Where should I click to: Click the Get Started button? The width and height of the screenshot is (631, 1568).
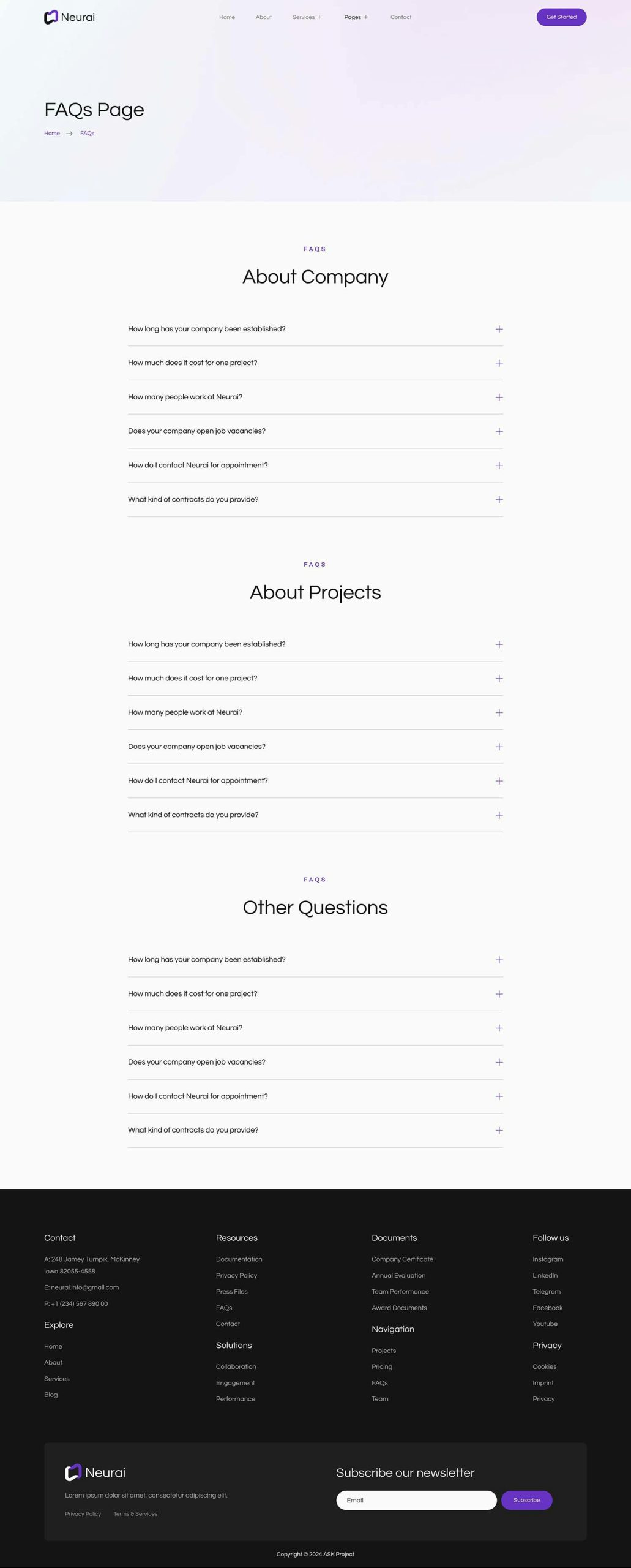click(x=561, y=17)
